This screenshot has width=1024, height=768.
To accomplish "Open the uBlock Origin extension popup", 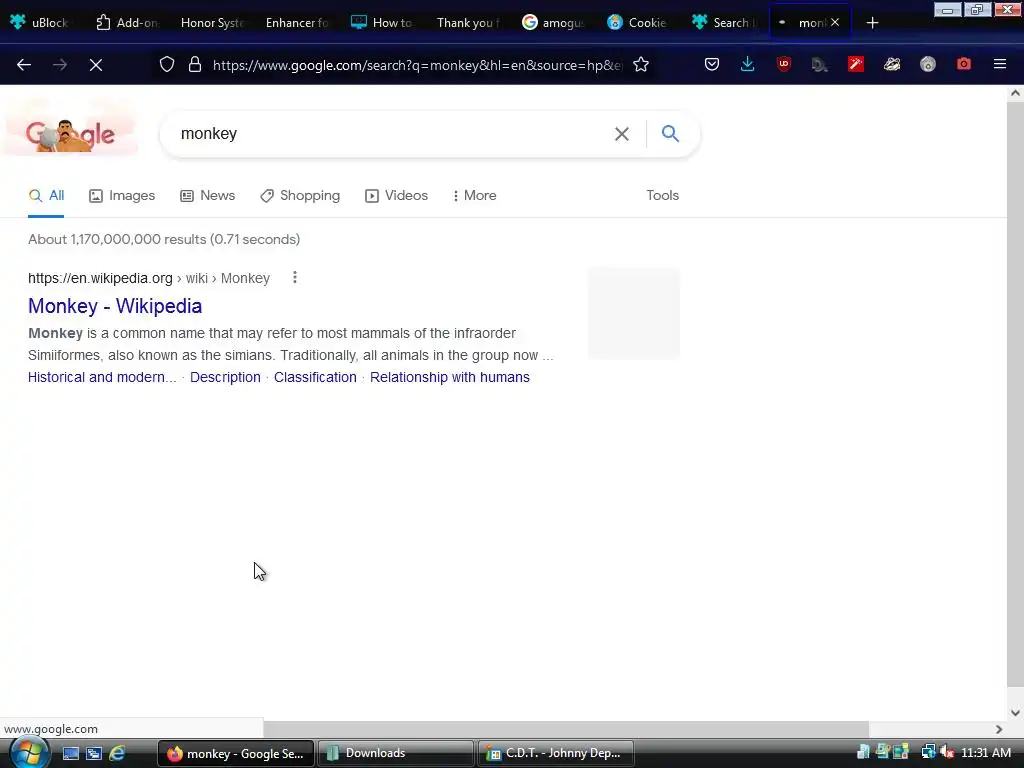I will point(784,64).
